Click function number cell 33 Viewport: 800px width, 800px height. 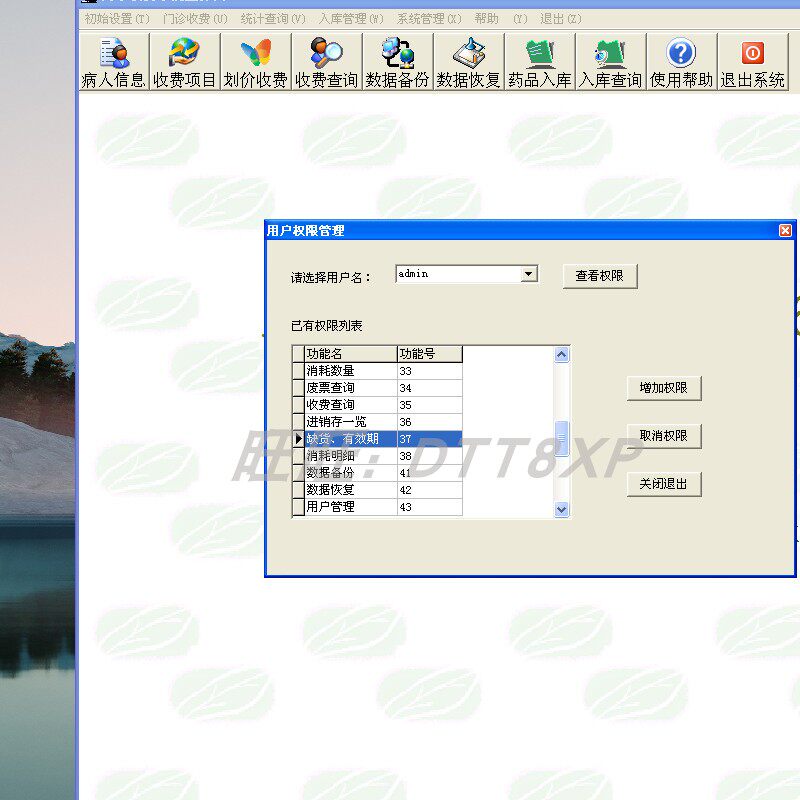click(x=430, y=371)
